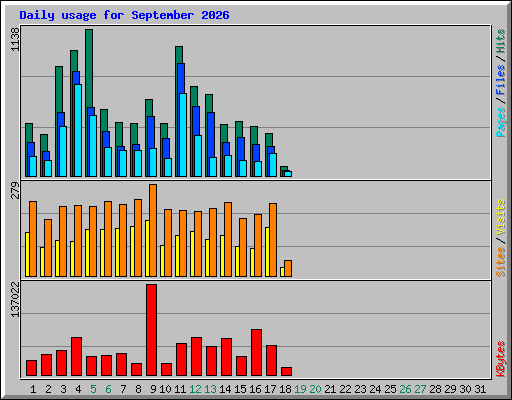The height and width of the screenshot is (400, 512).
Task: Click the 137022 y-axis label
Action: point(15,299)
